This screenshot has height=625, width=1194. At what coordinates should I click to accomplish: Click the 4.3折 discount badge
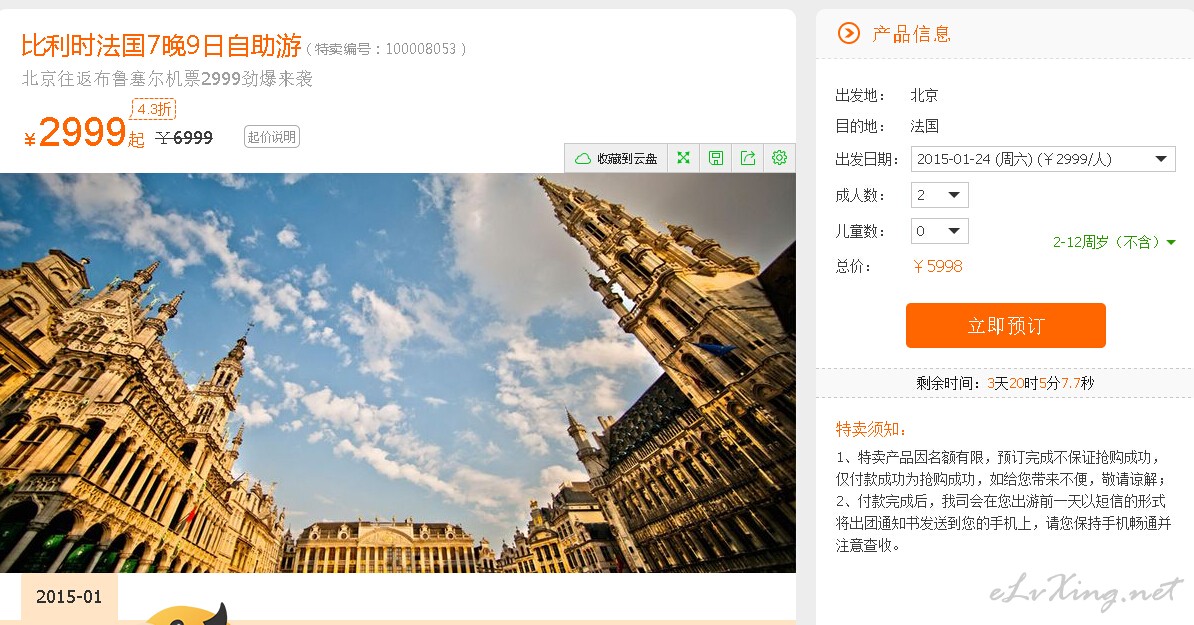pyautogui.click(x=154, y=110)
